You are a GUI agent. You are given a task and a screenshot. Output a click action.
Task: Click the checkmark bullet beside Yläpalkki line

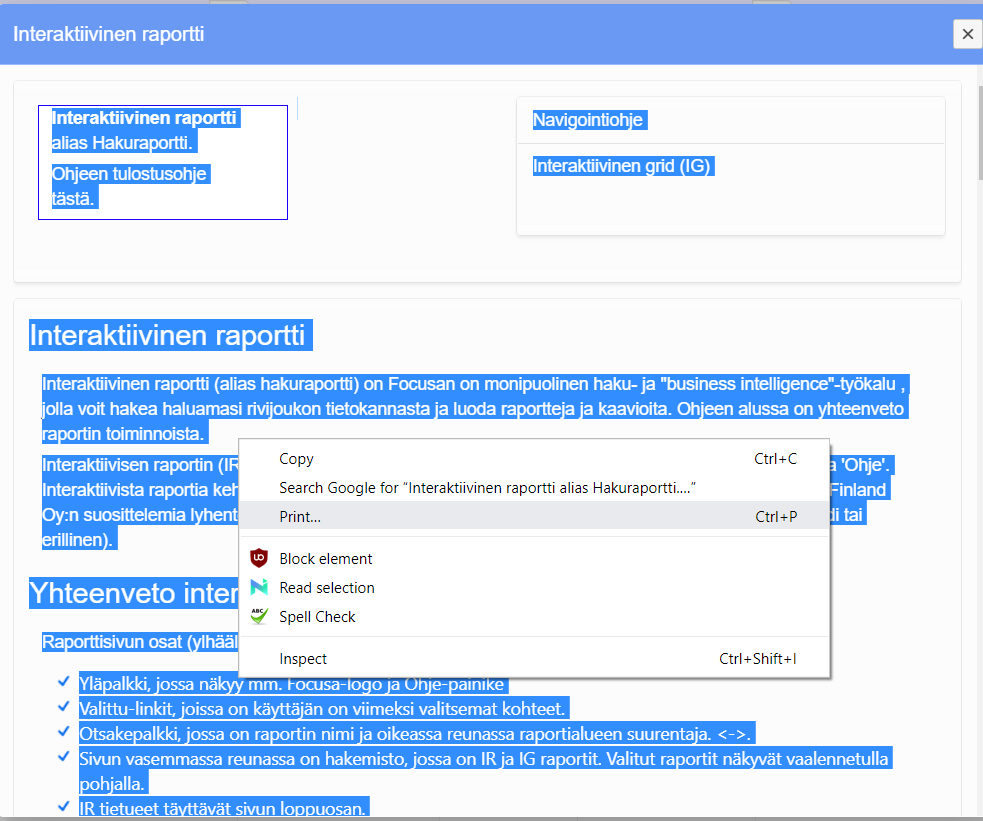click(x=63, y=684)
